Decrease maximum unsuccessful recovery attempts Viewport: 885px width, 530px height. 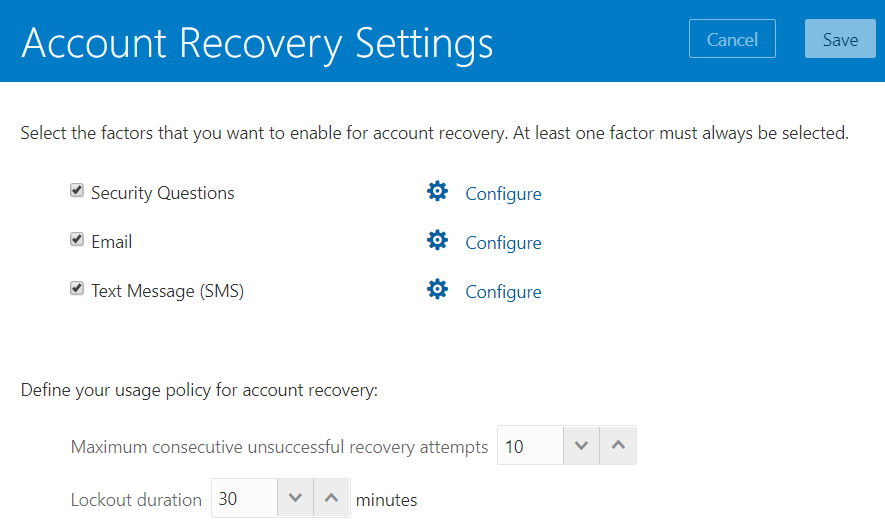coord(581,446)
